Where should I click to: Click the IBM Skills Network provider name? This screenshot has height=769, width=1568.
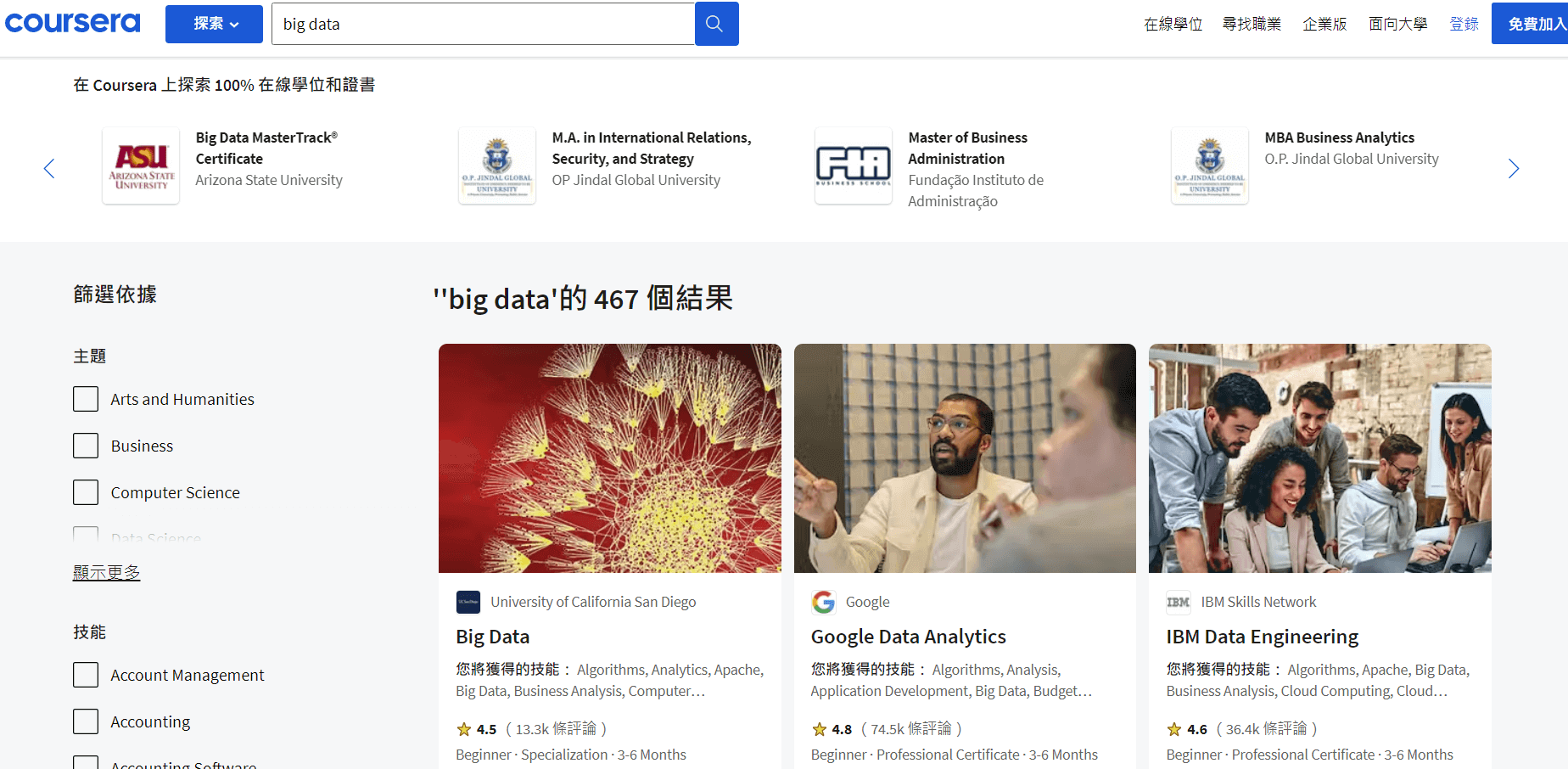click(1258, 602)
